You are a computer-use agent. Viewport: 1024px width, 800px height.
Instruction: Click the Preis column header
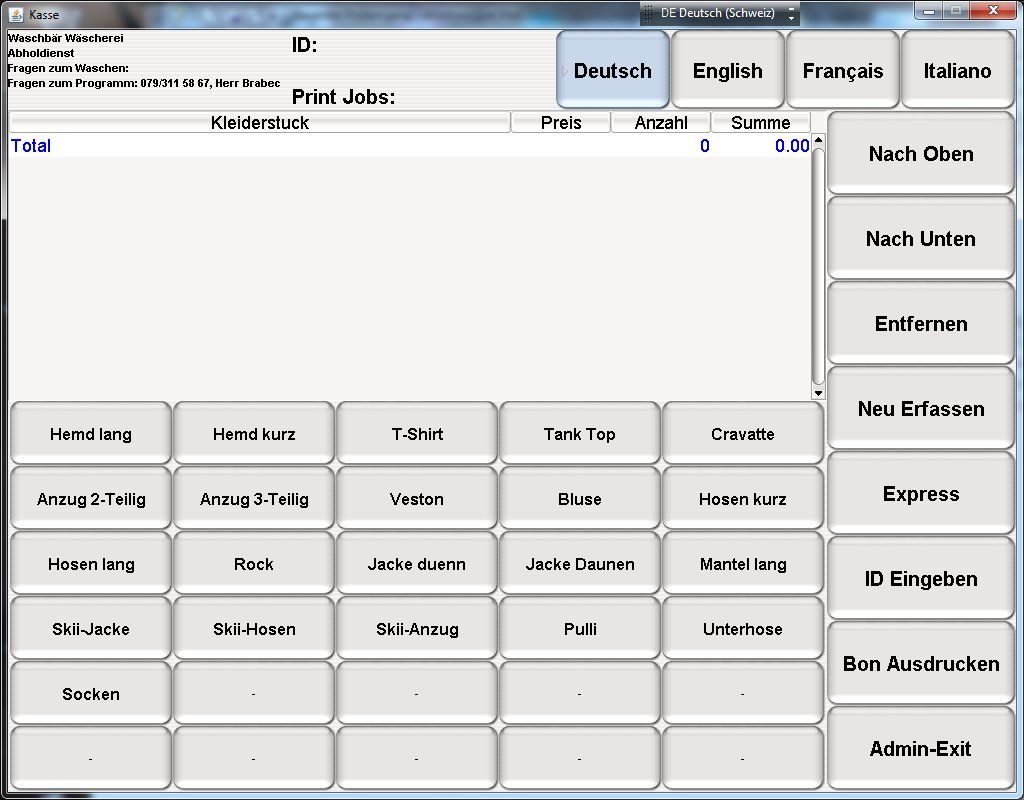pyautogui.click(x=561, y=122)
